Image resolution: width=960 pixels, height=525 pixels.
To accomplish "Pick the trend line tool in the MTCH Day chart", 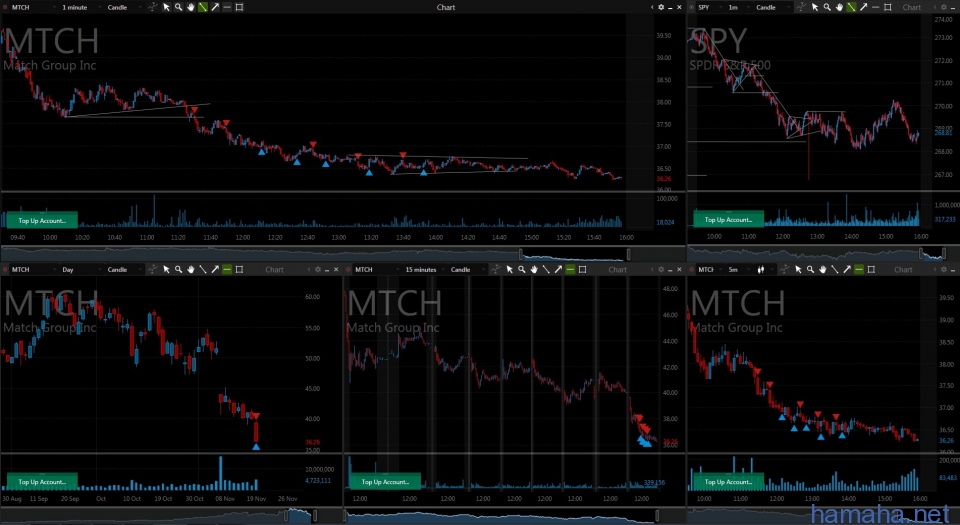I will coord(203,269).
